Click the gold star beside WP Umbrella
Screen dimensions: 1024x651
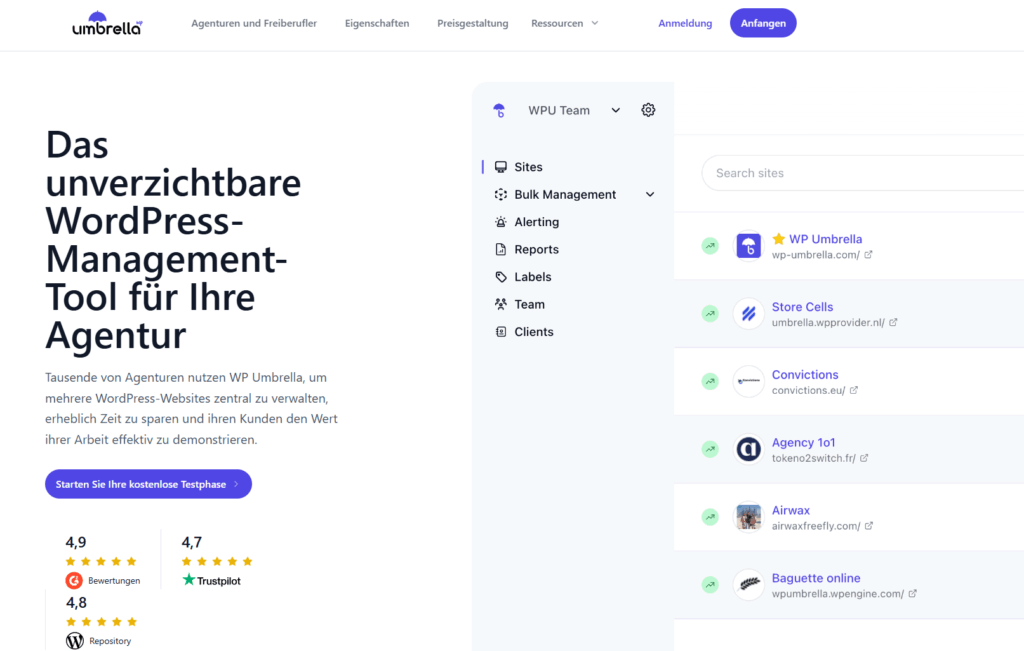779,239
